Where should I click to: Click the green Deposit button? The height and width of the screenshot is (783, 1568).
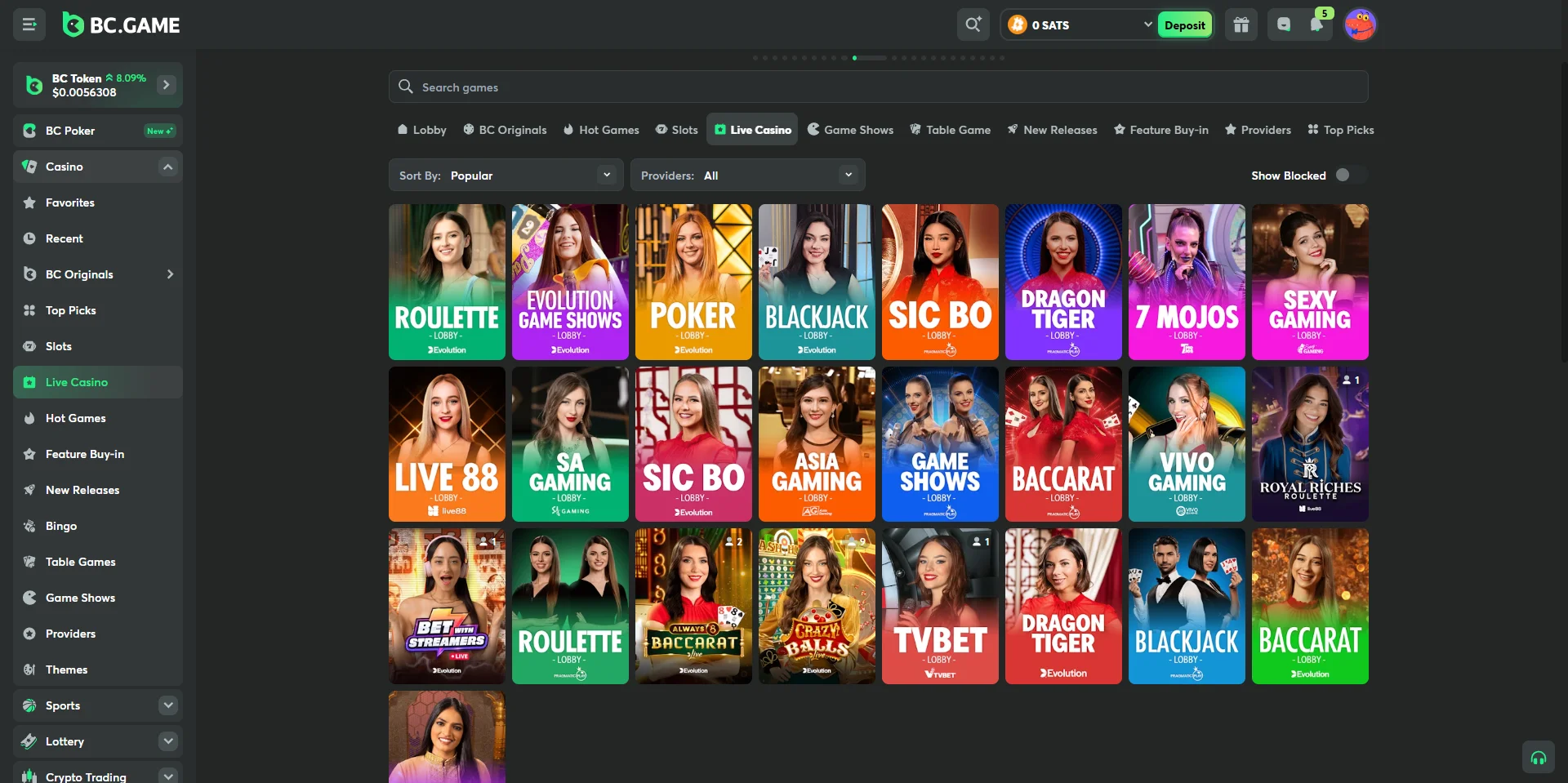1184,24
